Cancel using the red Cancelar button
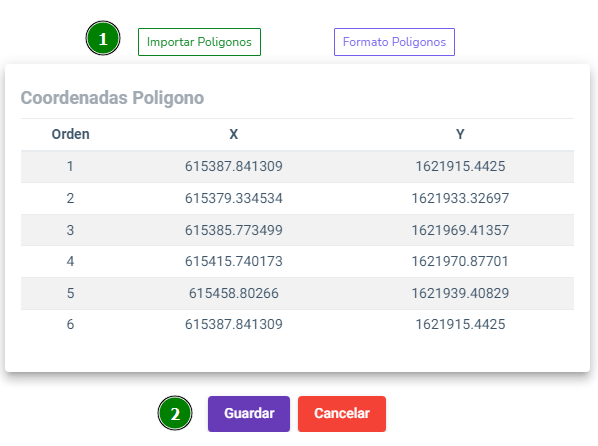The width and height of the screenshot is (598, 446). click(x=342, y=414)
